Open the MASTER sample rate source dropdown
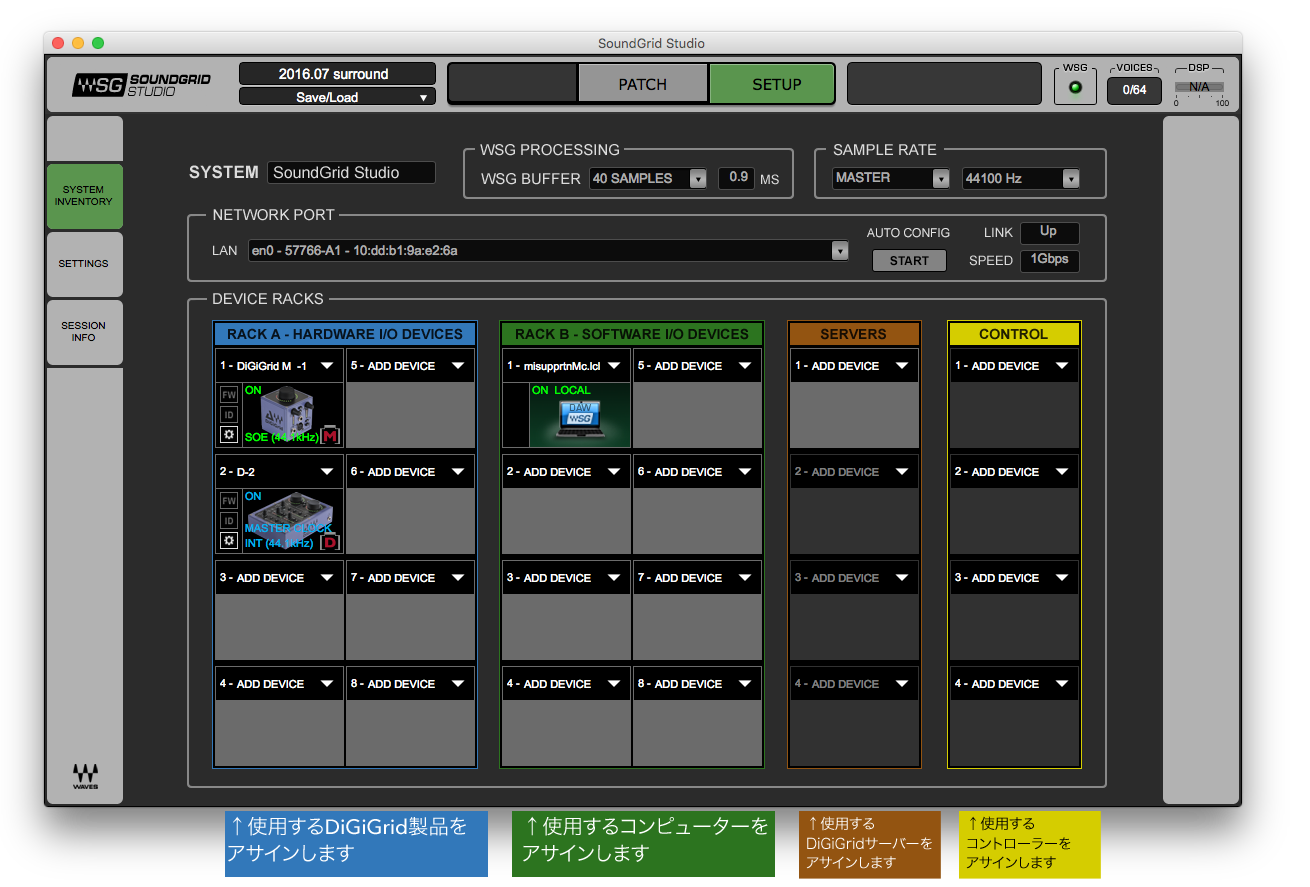Screen dimensions: 1310x887 [x=891, y=178]
